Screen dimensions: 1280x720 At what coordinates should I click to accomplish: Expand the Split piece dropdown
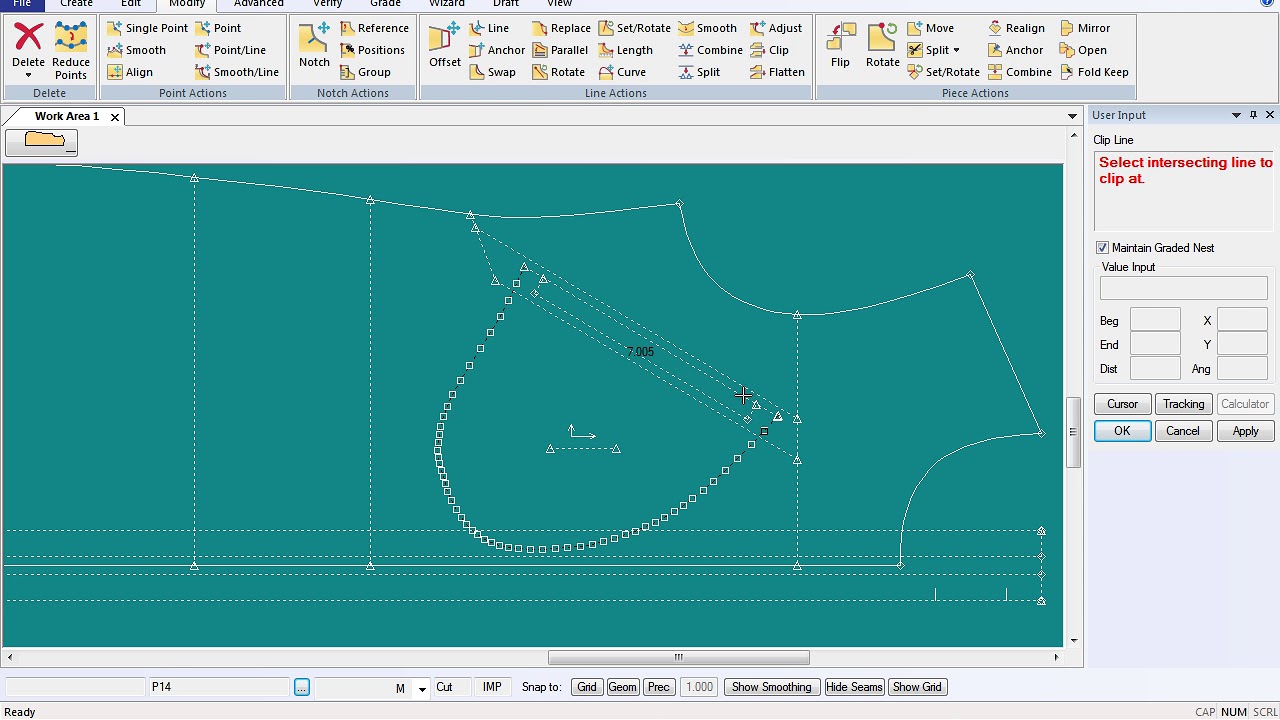click(x=956, y=50)
